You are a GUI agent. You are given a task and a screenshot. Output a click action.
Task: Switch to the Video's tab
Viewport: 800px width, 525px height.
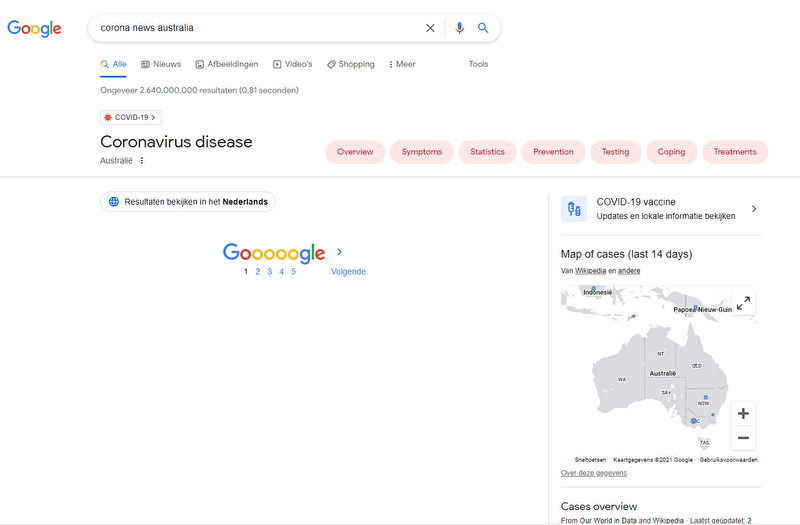click(292, 64)
